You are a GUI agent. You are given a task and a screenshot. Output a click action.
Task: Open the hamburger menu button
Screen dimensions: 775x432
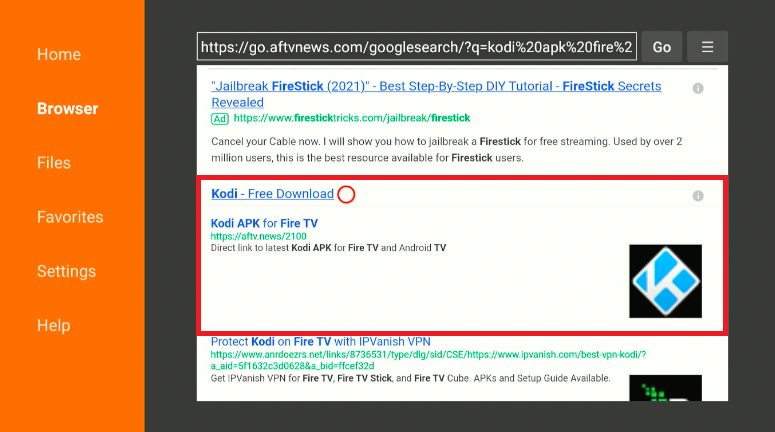tap(707, 47)
